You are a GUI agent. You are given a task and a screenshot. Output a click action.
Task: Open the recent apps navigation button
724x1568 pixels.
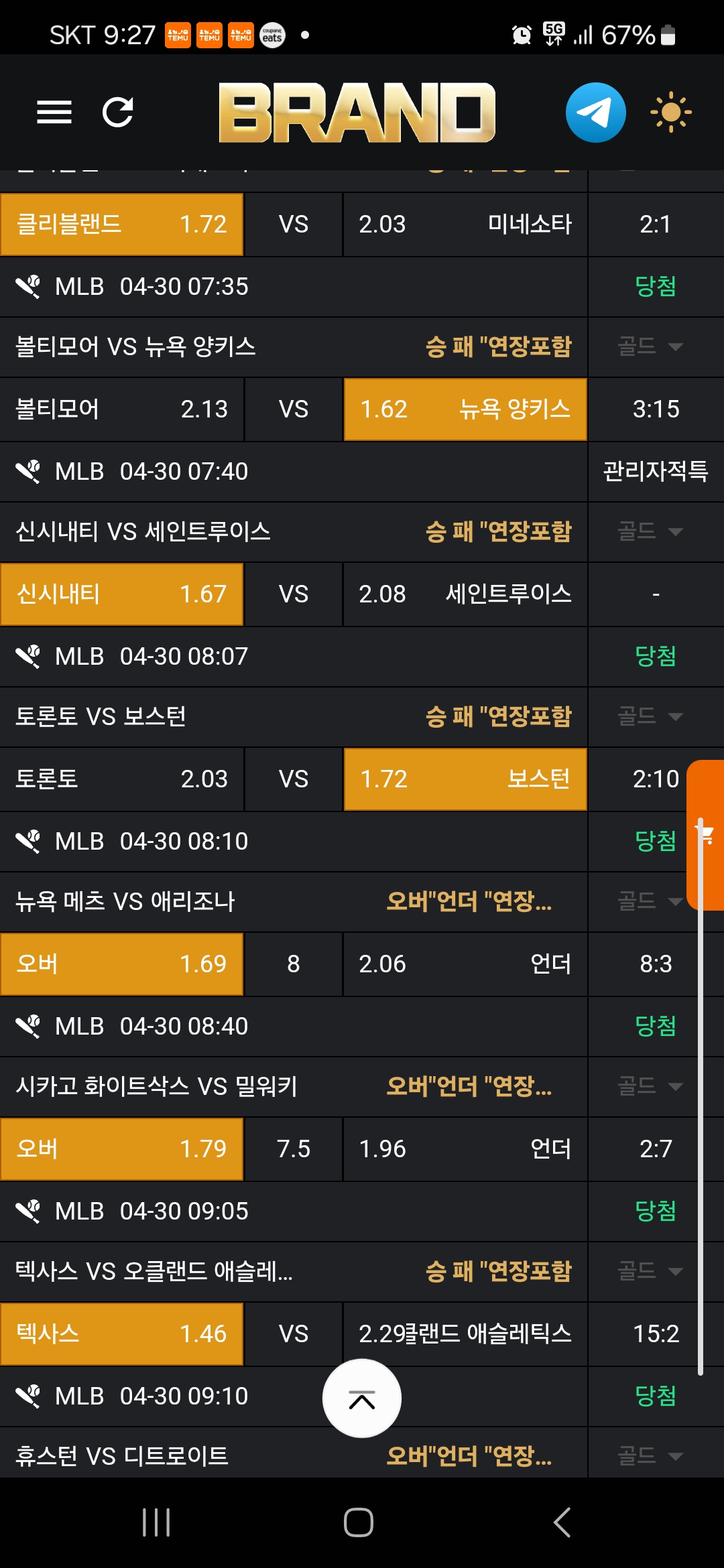click(156, 1522)
